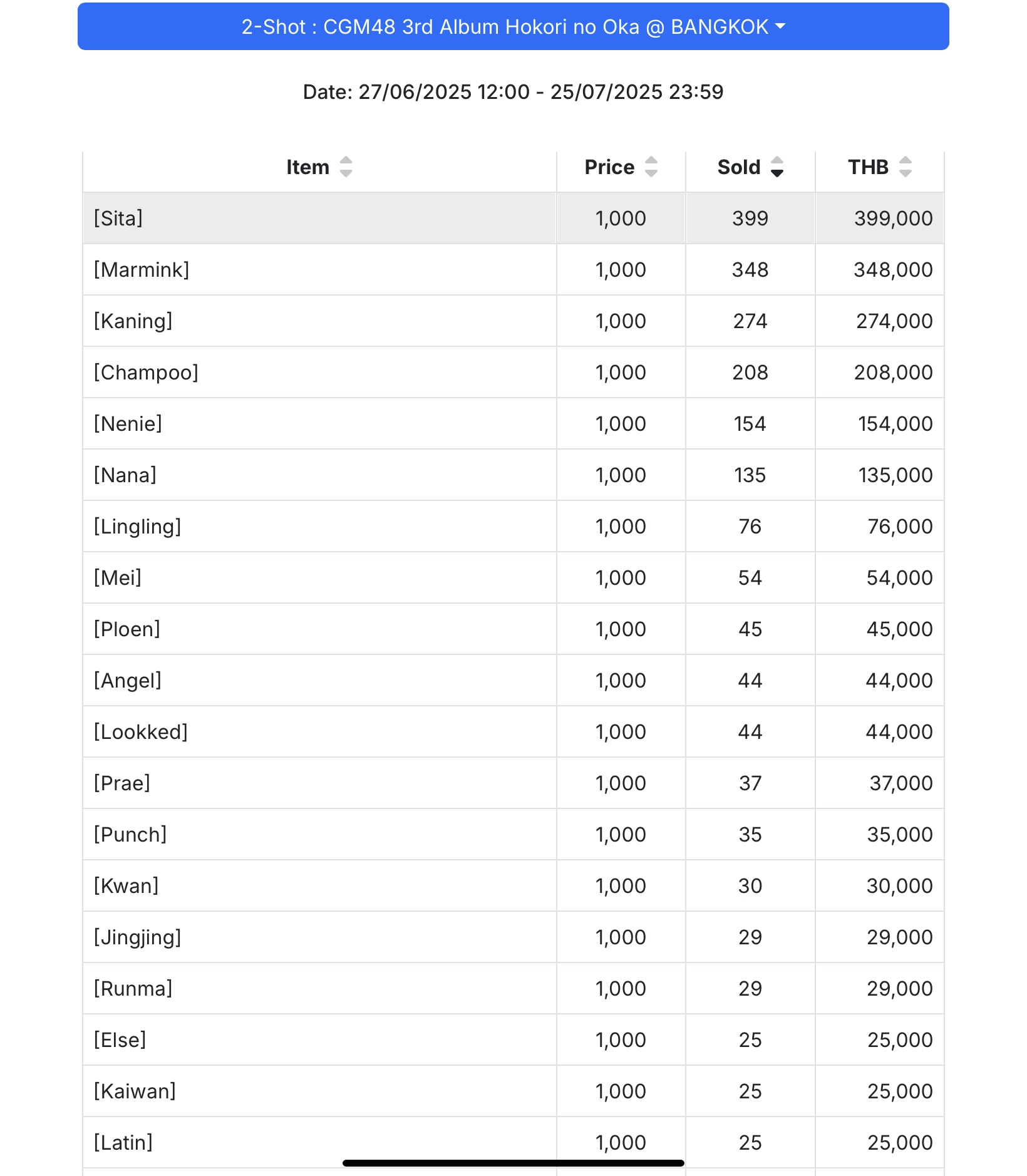Click the Sold value 348
1027x1176 pixels.
750,269
